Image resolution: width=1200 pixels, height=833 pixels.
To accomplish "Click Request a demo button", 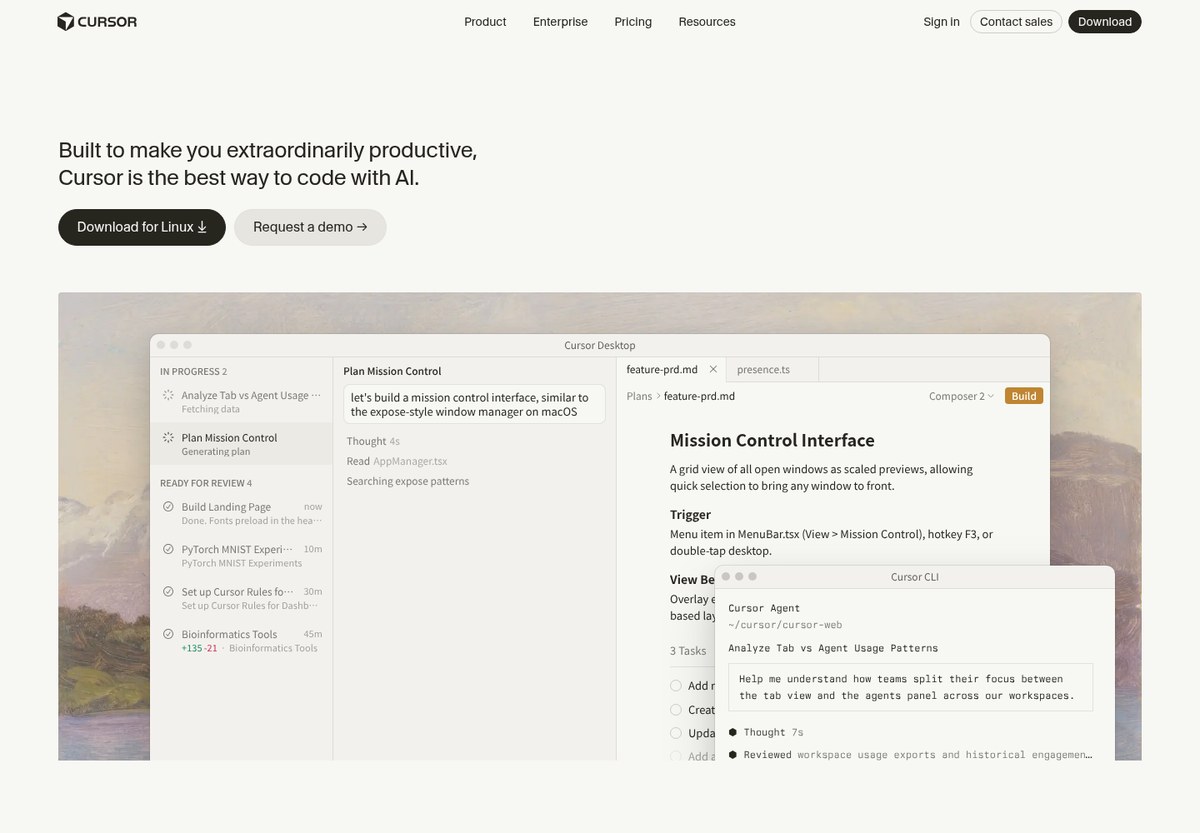I will click(310, 227).
